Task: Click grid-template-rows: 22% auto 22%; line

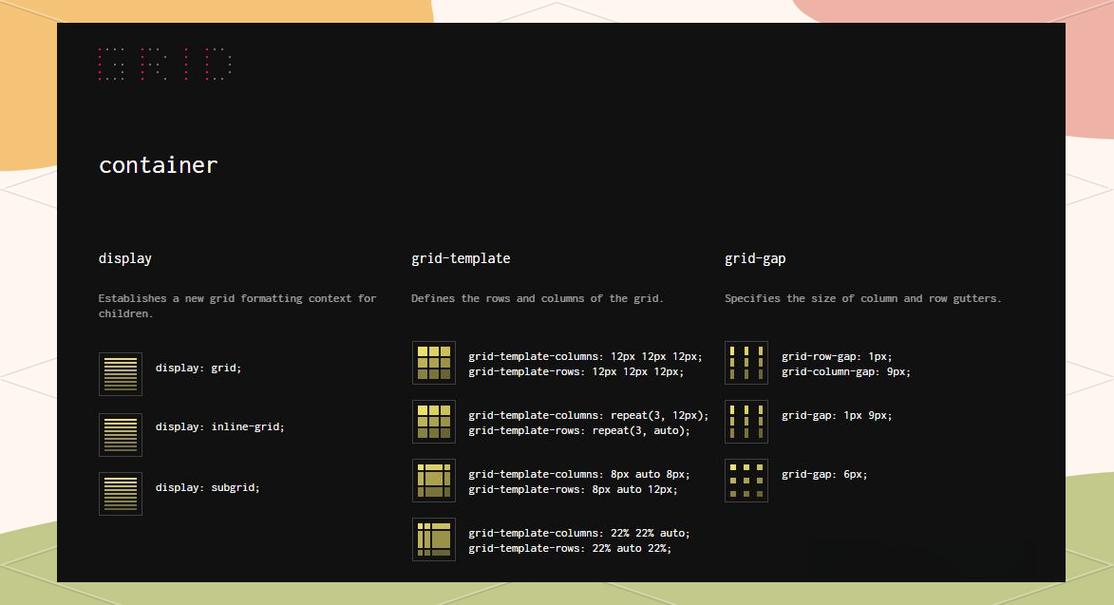Action: (x=570, y=548)
